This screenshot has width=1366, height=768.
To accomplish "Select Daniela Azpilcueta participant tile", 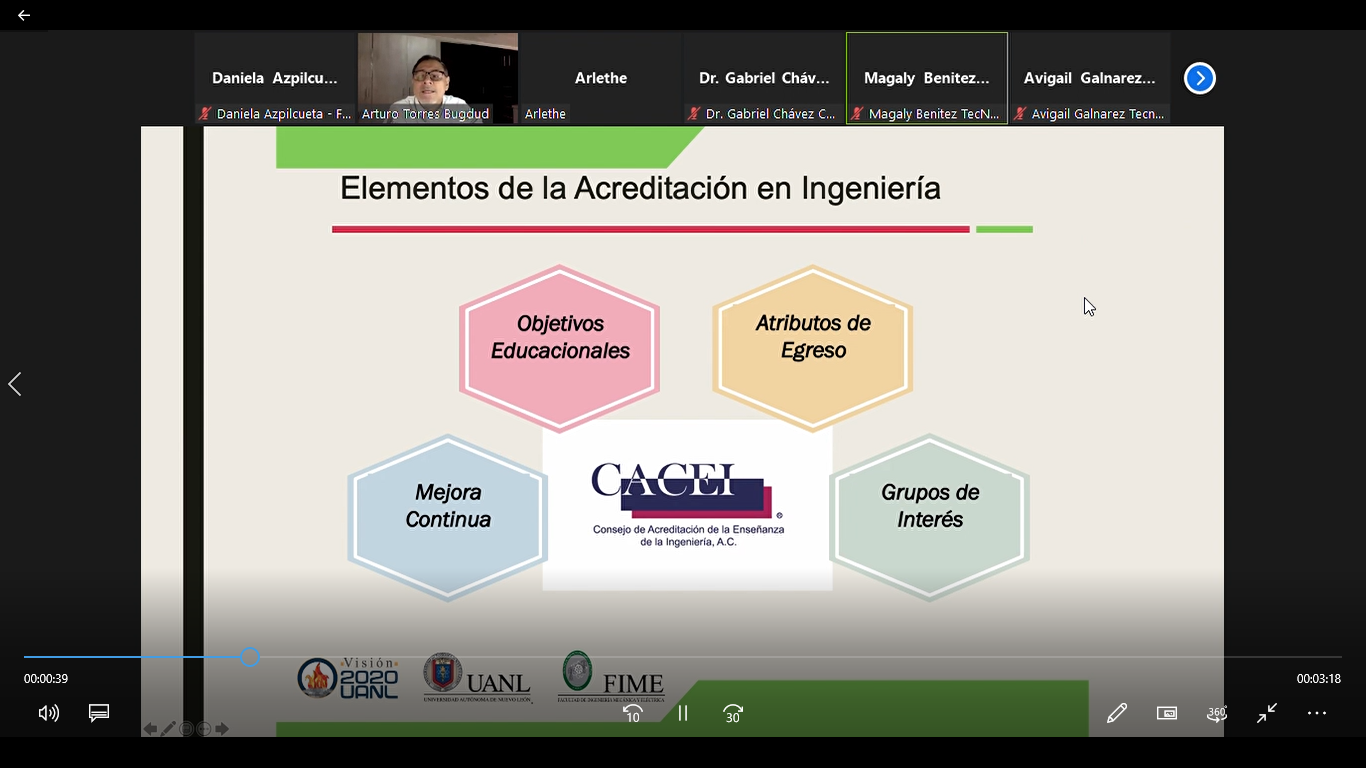I will point(275,78).
